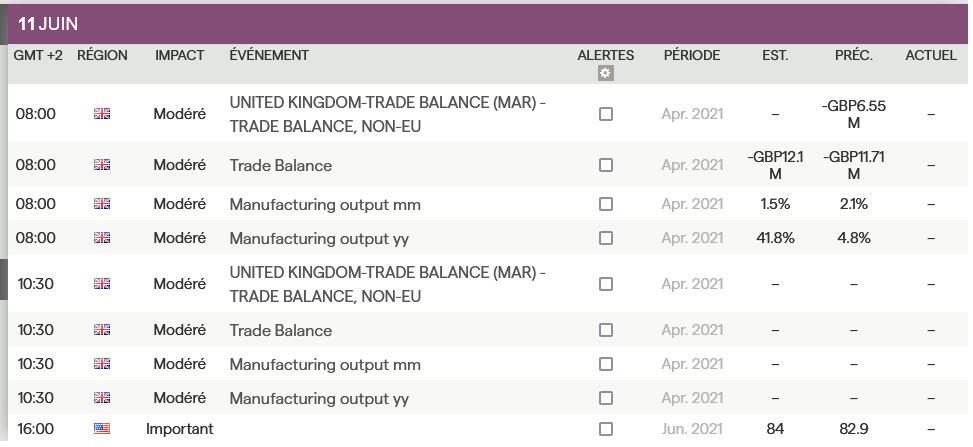
Task: Check alert box for 16:00 Important event
Action: (x=605, y=429)
